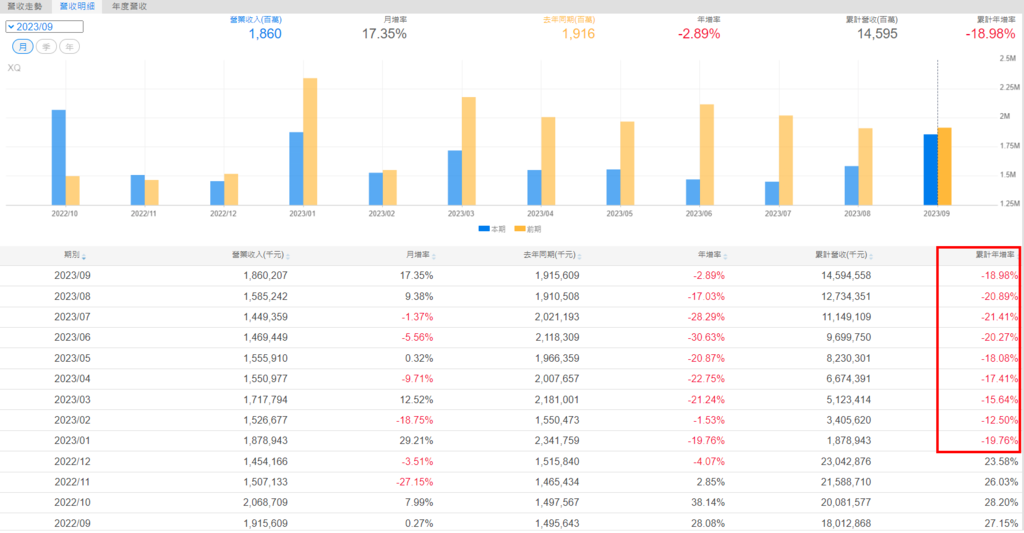
Task: Click revenue value 1,860,207 in table
Action: click(265, 276)
